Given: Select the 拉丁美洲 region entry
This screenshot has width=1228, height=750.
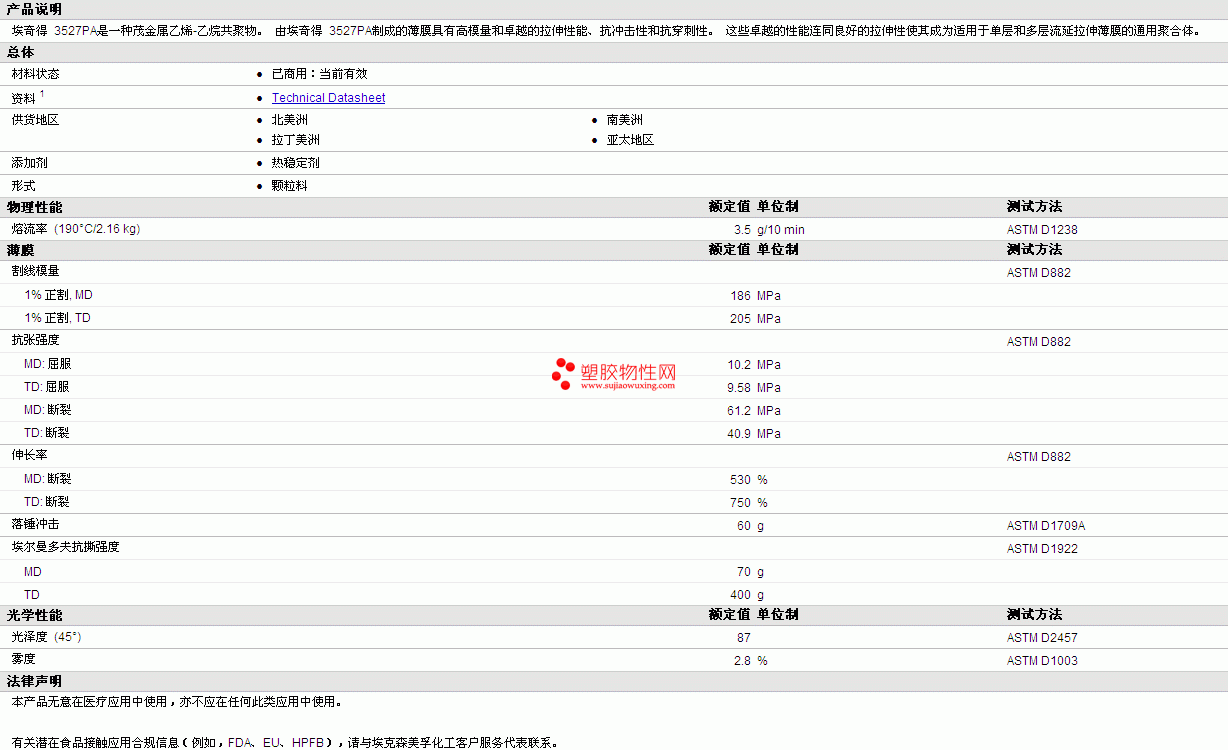Looking at the screenshot, I should [296, 140].
